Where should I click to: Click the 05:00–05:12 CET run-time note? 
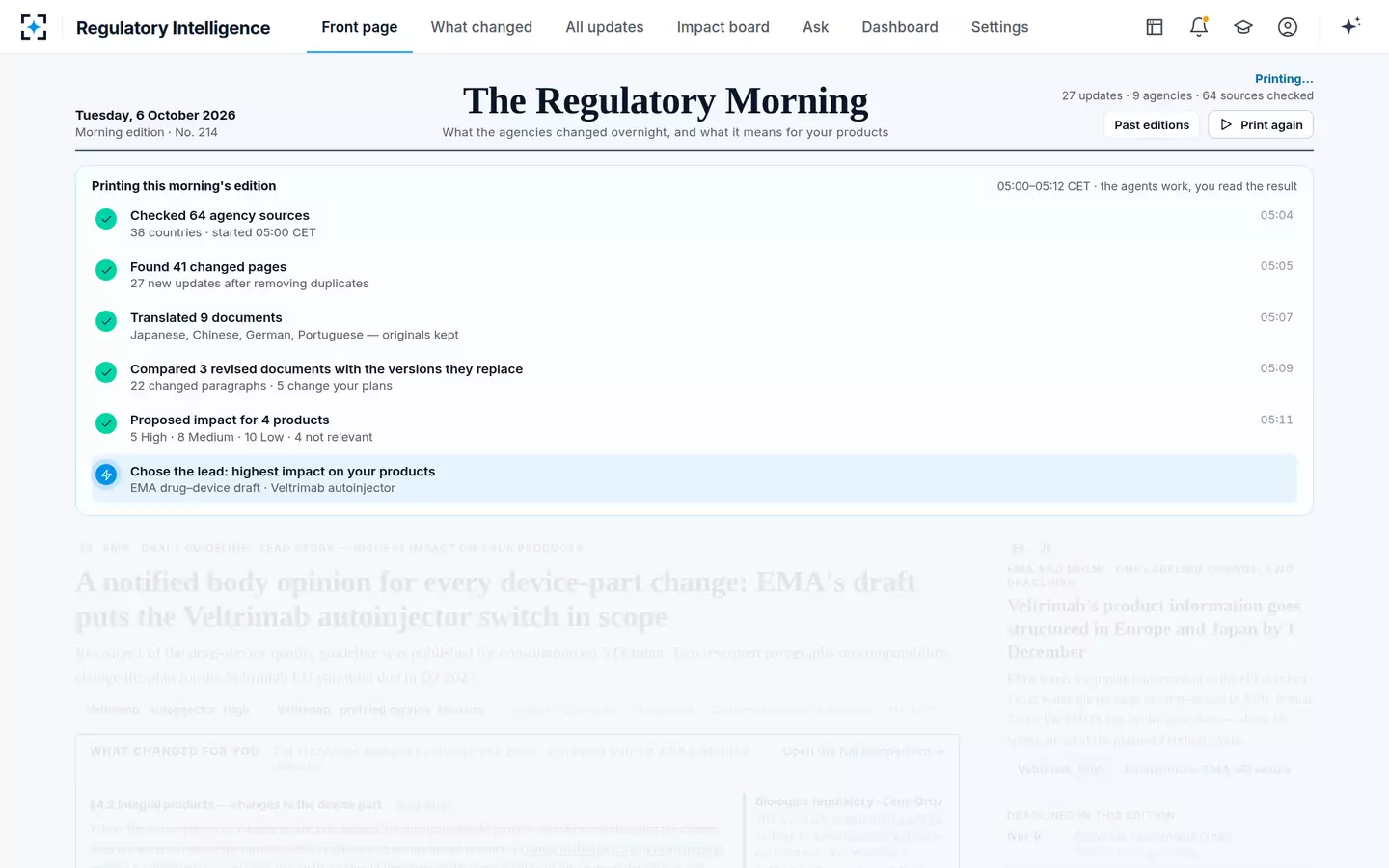pyautogui.click(x=1147, y=186)
